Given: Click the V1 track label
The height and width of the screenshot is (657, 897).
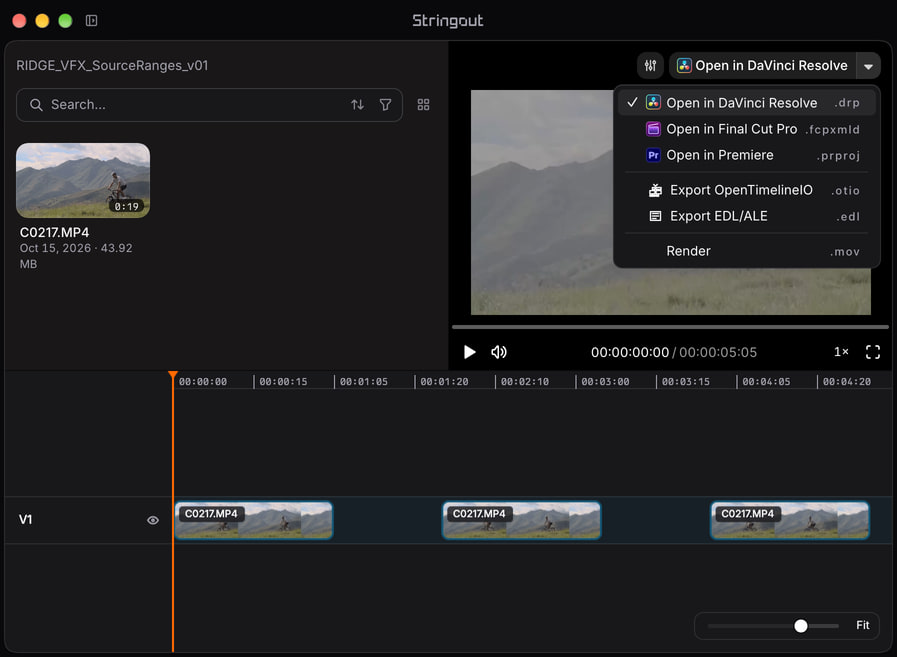Looking at the screenshot, I should [x=25, y=520].
